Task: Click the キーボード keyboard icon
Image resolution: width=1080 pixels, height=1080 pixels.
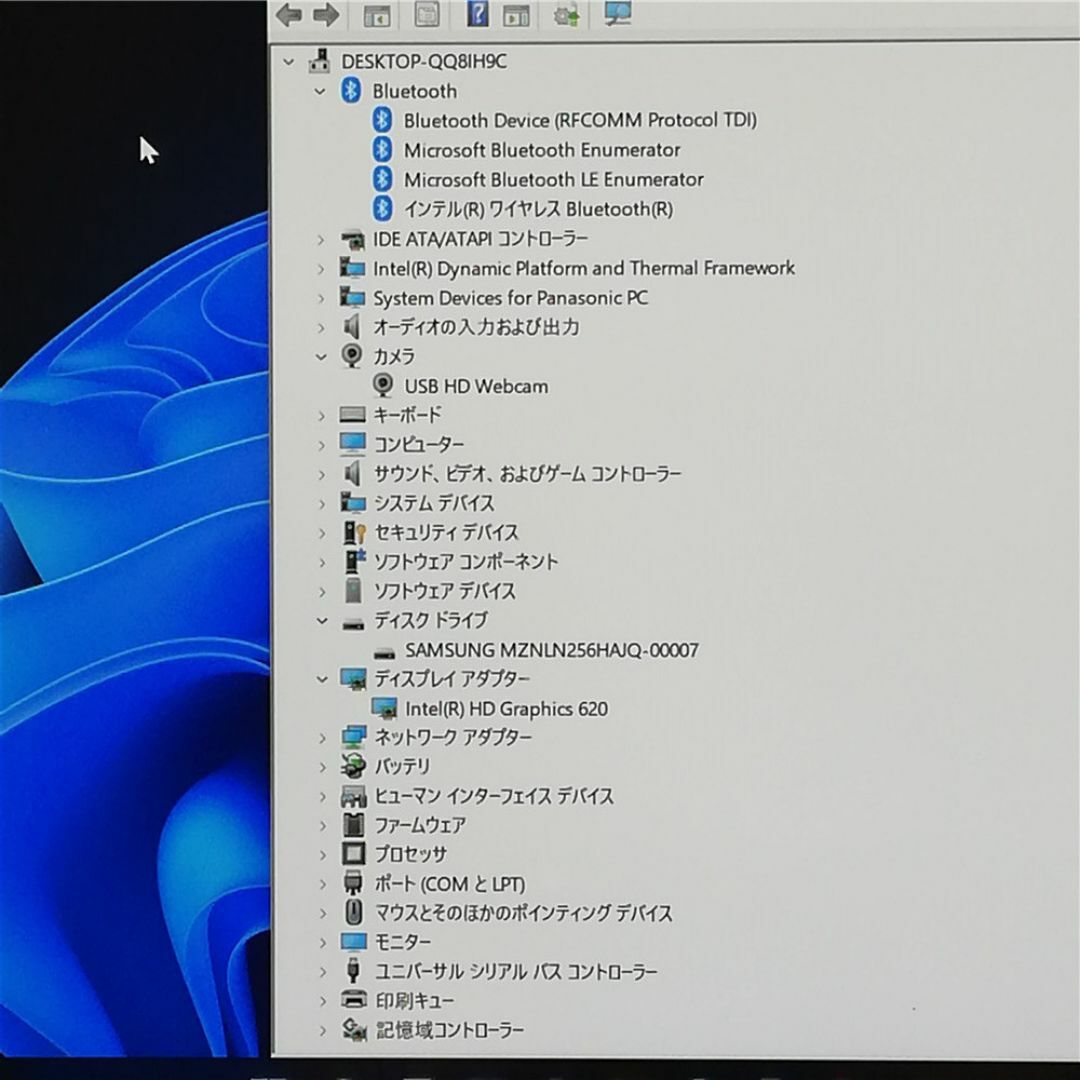Action: coord(353,415)
